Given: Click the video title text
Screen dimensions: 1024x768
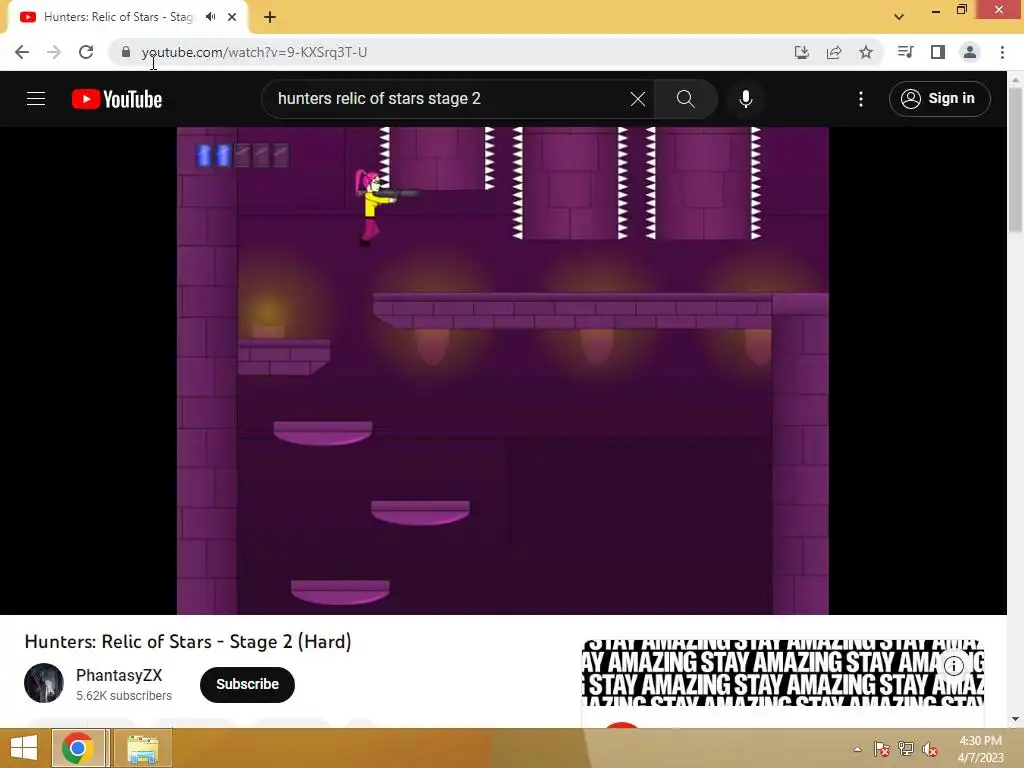Looking at the screenshot, I should [188, 641].
